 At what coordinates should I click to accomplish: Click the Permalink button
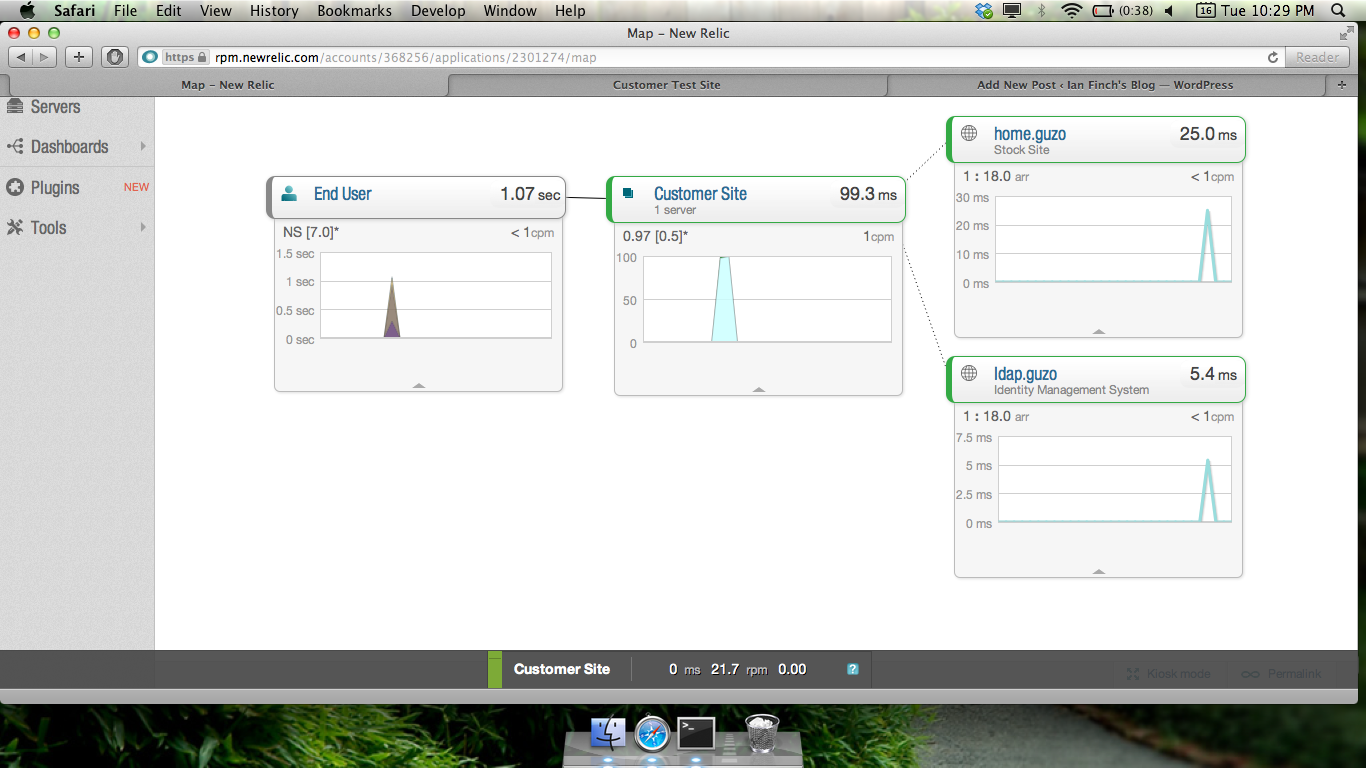[1283, 674]
